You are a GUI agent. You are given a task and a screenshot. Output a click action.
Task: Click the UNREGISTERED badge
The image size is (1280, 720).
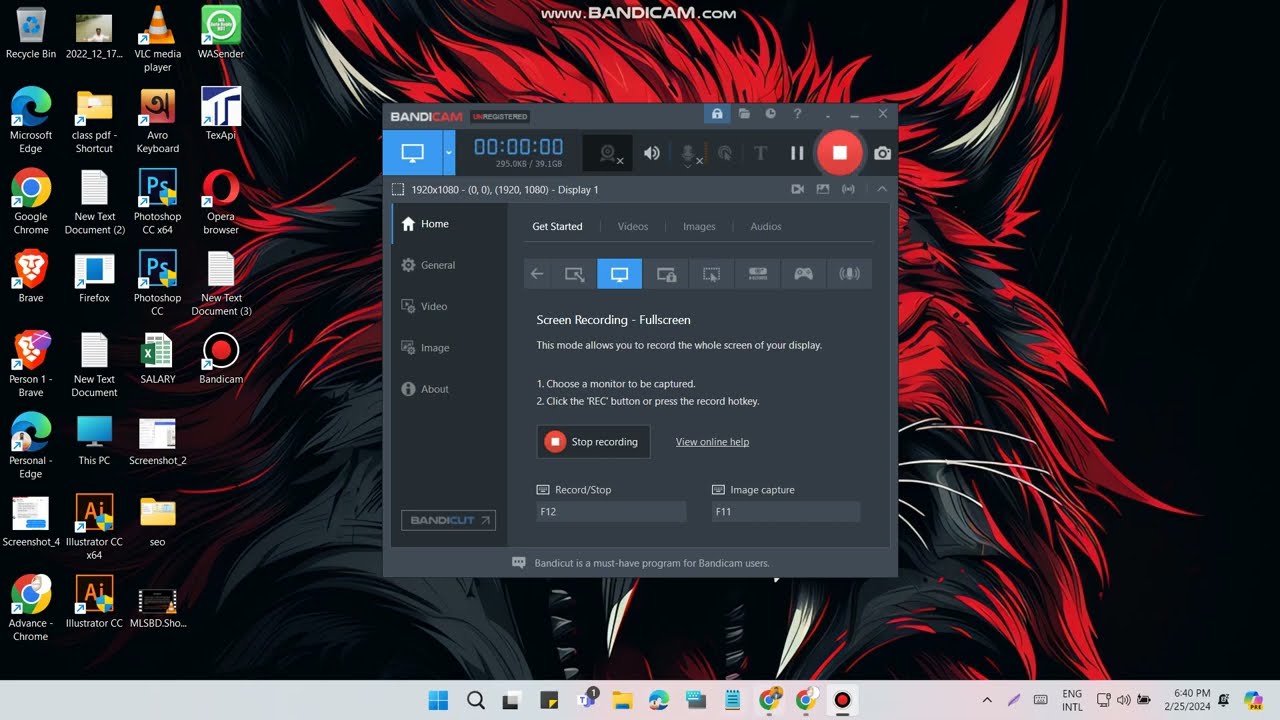(x=499, y=117)
